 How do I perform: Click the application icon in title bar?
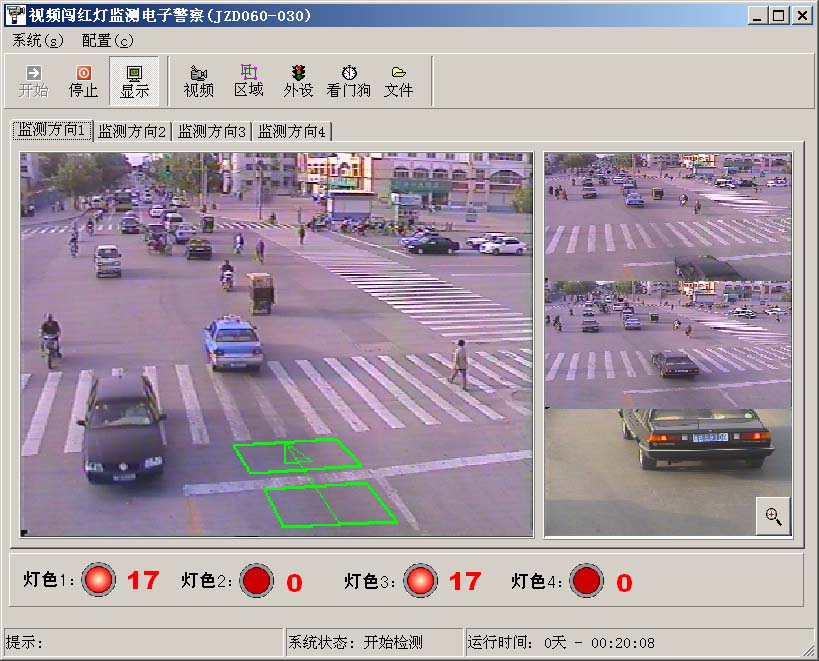(15, 15)
